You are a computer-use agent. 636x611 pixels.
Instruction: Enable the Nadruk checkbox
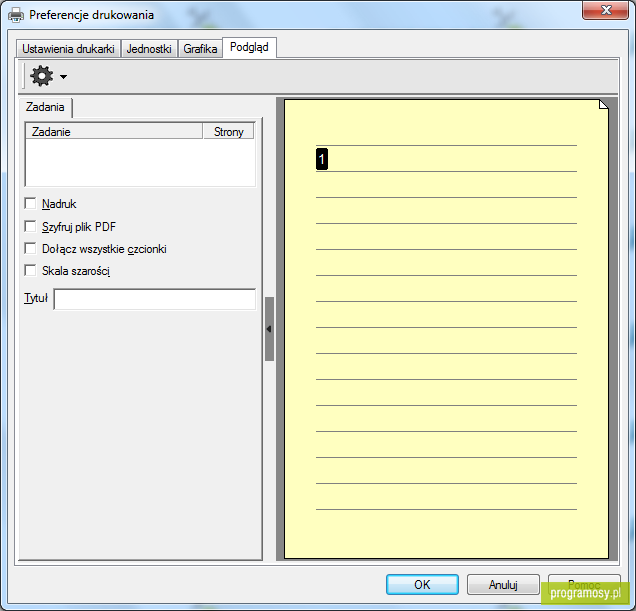(30, 203)
